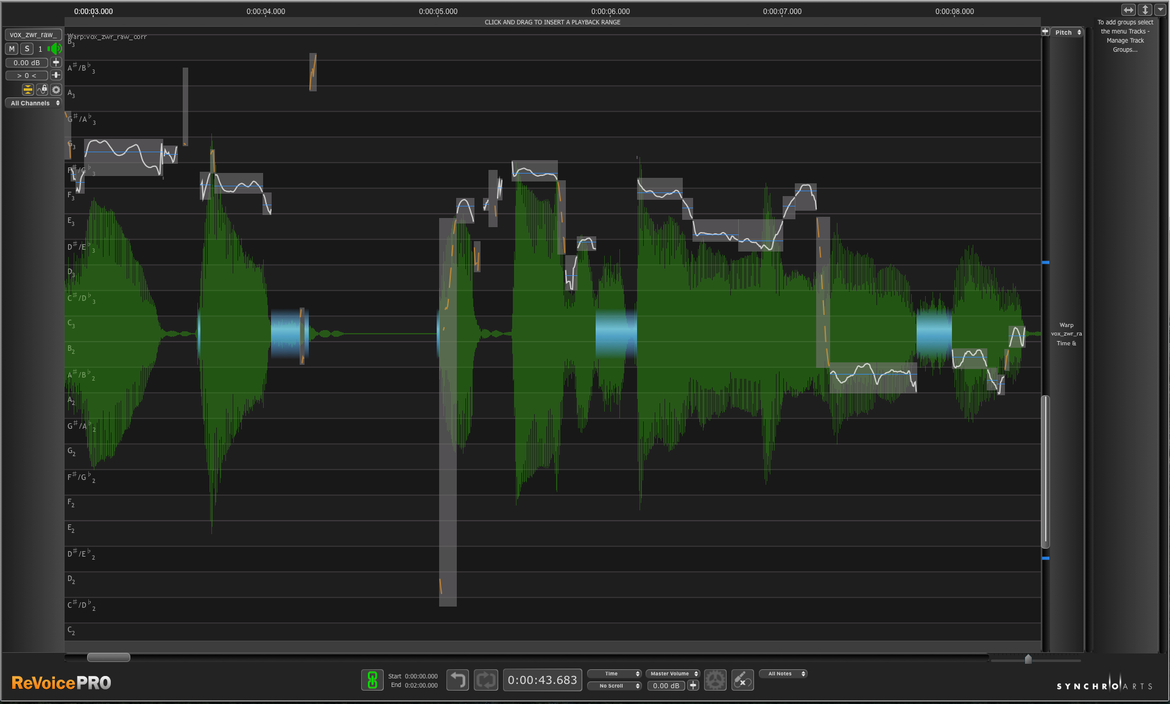Click the upper blue range marker on right edge
This screenshot has width=1170, height=704.
coord(1045,263)
